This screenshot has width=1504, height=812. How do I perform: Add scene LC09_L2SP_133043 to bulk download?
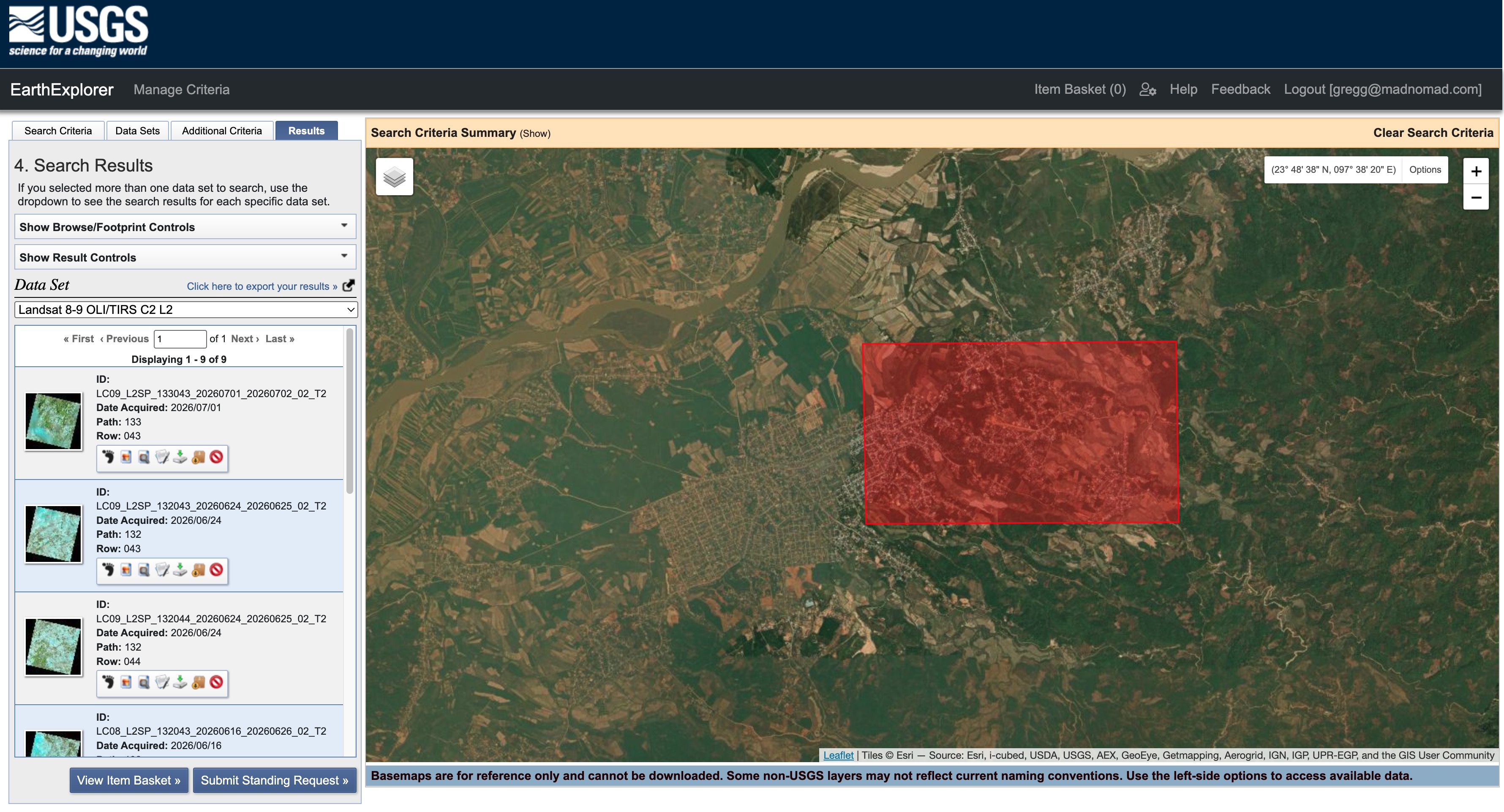tap(199, 457)
